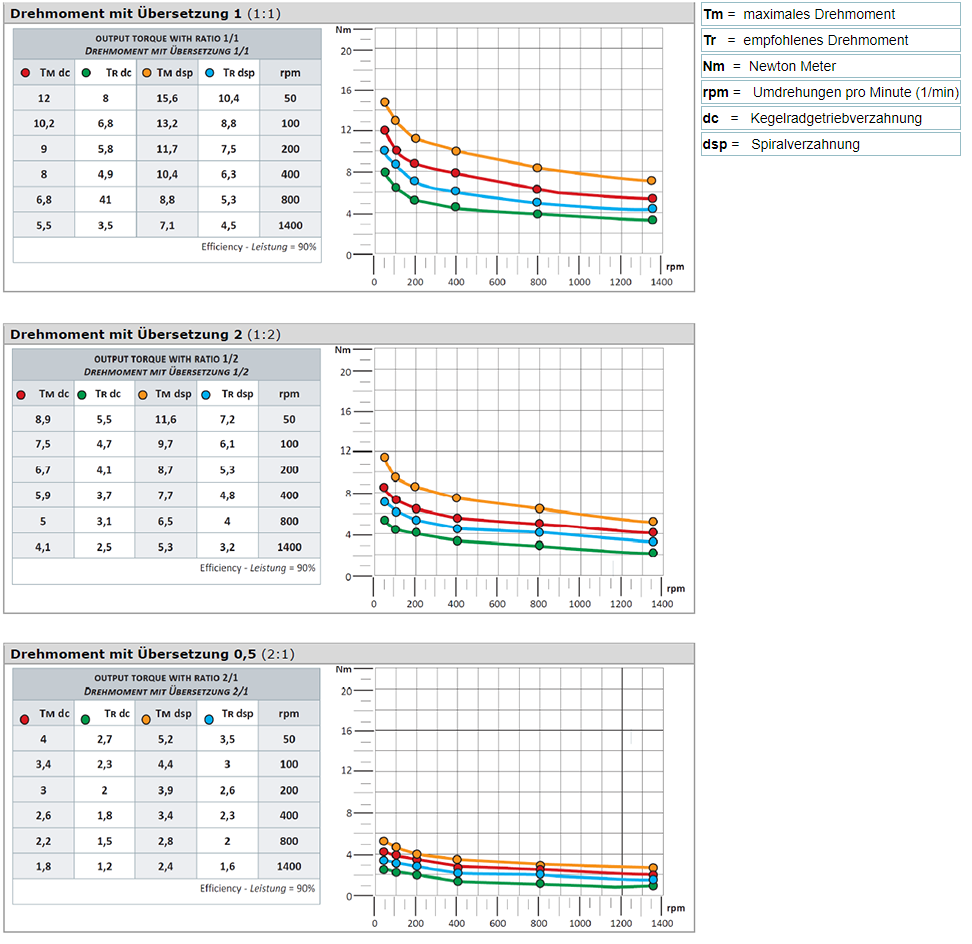Click 'Efficiency - Leistung = 90%' under ratio 1/1 table
Screen dimensions: 972x944
tap(258, 247)
